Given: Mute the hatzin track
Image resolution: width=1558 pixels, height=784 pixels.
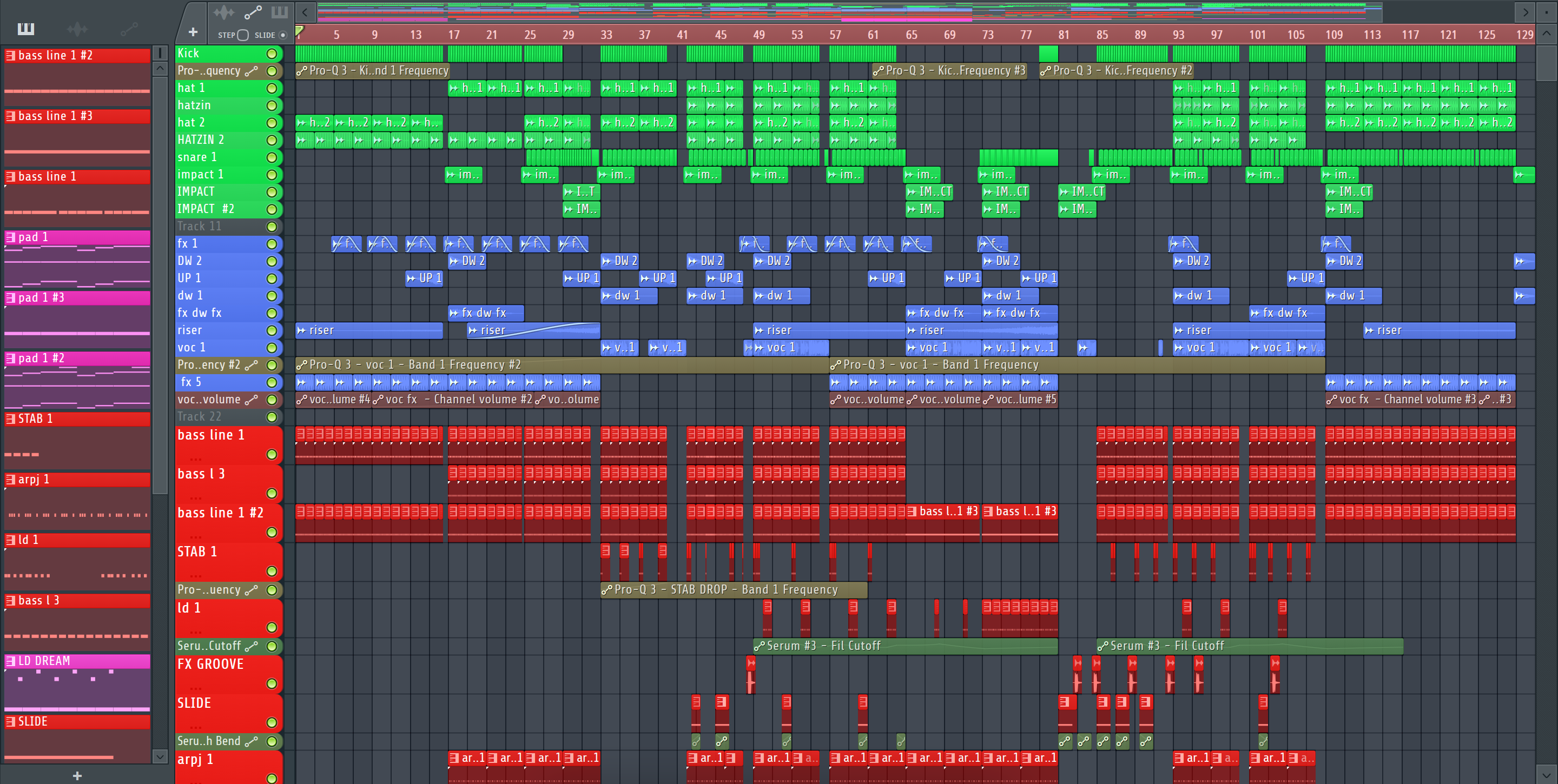Looking at the screenshot, I should point(272,106).
